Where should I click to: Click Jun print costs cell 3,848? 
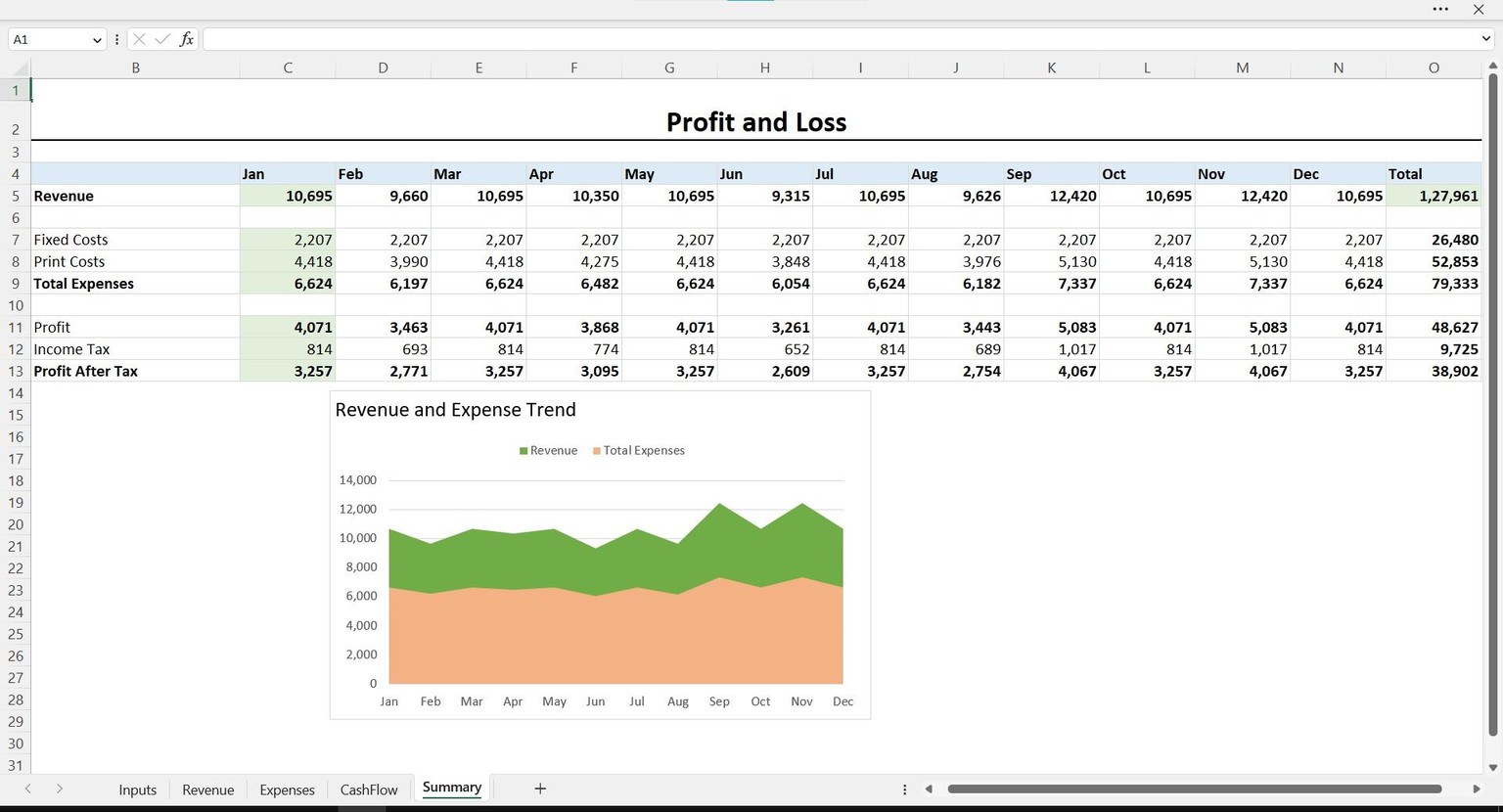click(x=765, y=262)
